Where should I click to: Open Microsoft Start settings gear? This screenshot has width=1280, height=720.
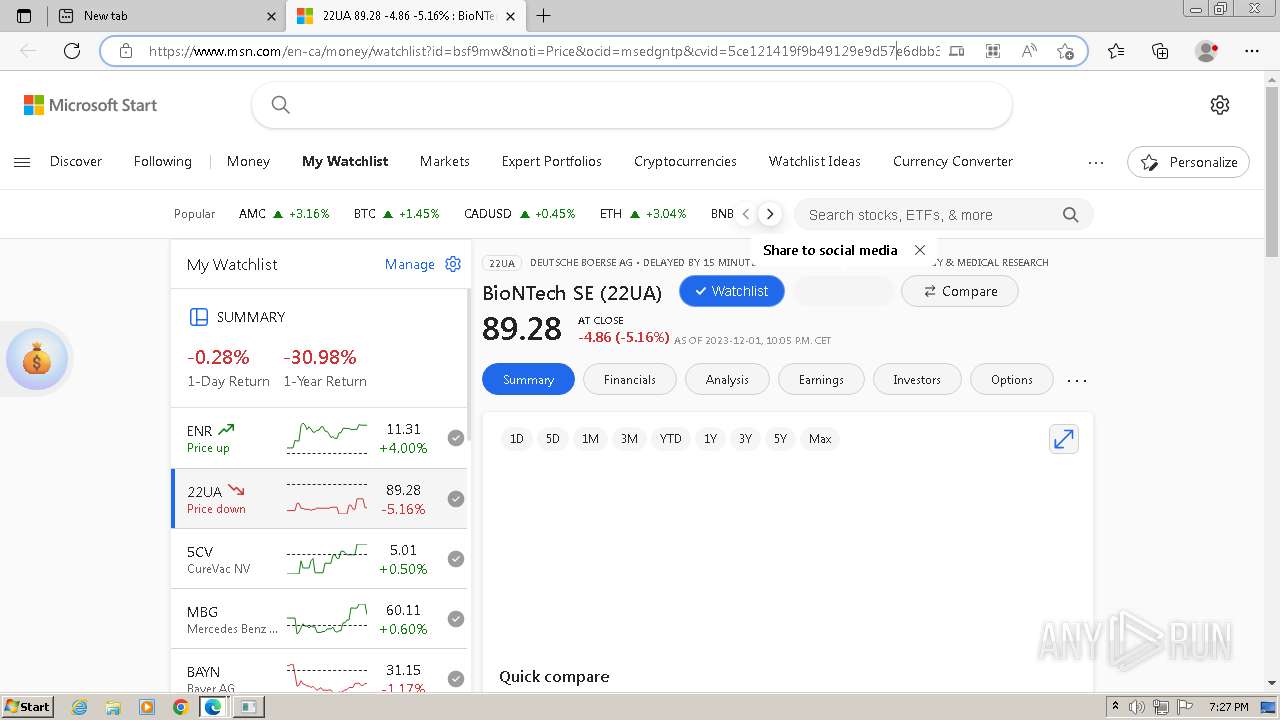click(x=1220, y=105)
